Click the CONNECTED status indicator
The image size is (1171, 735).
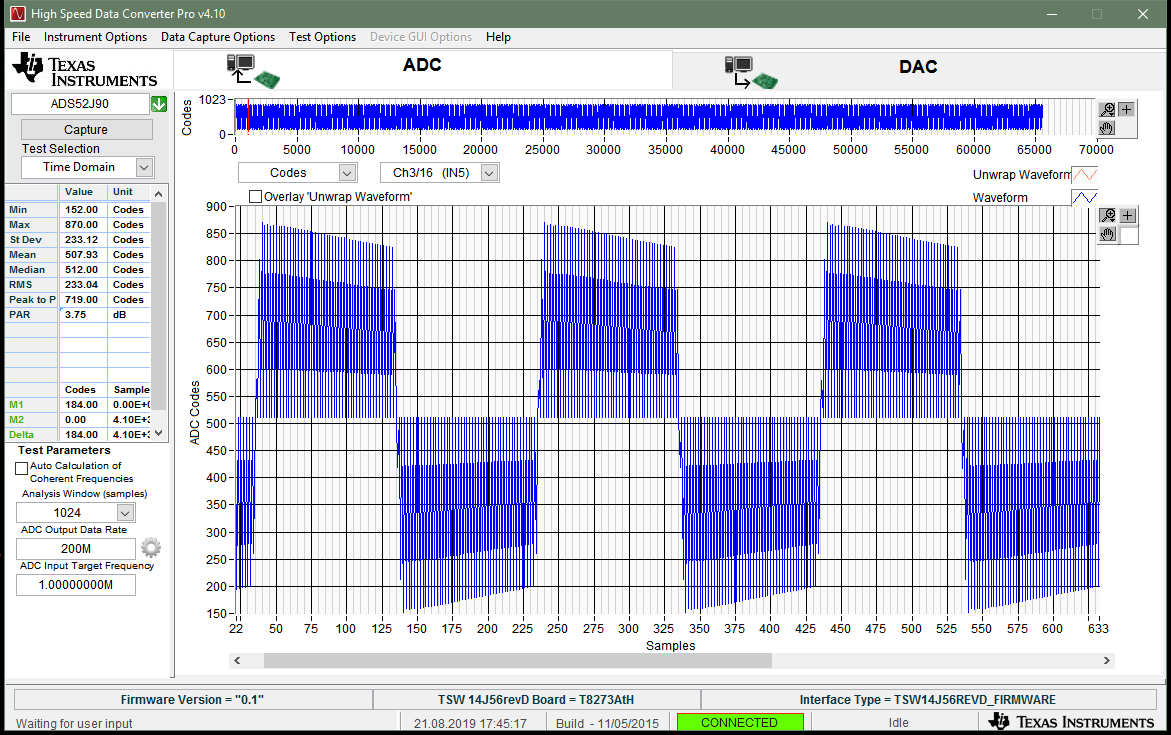coord(739,722)
